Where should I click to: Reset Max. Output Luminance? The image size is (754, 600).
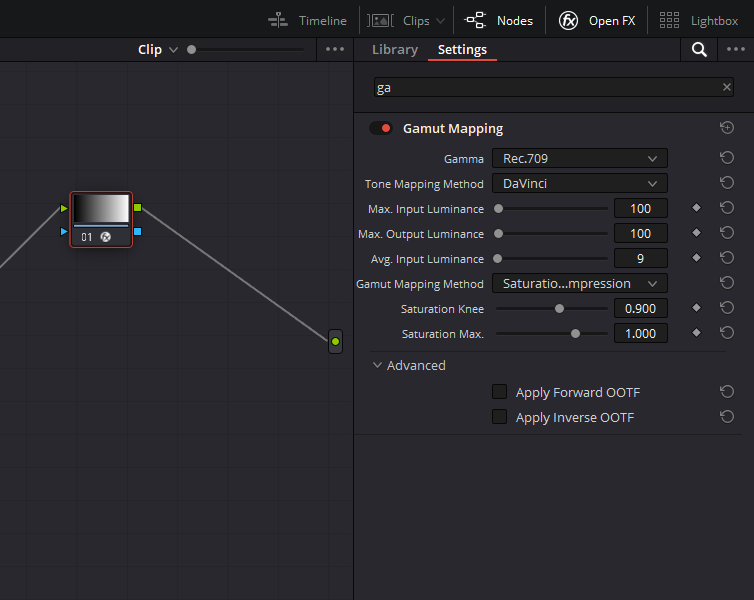(x=727, y=233)
